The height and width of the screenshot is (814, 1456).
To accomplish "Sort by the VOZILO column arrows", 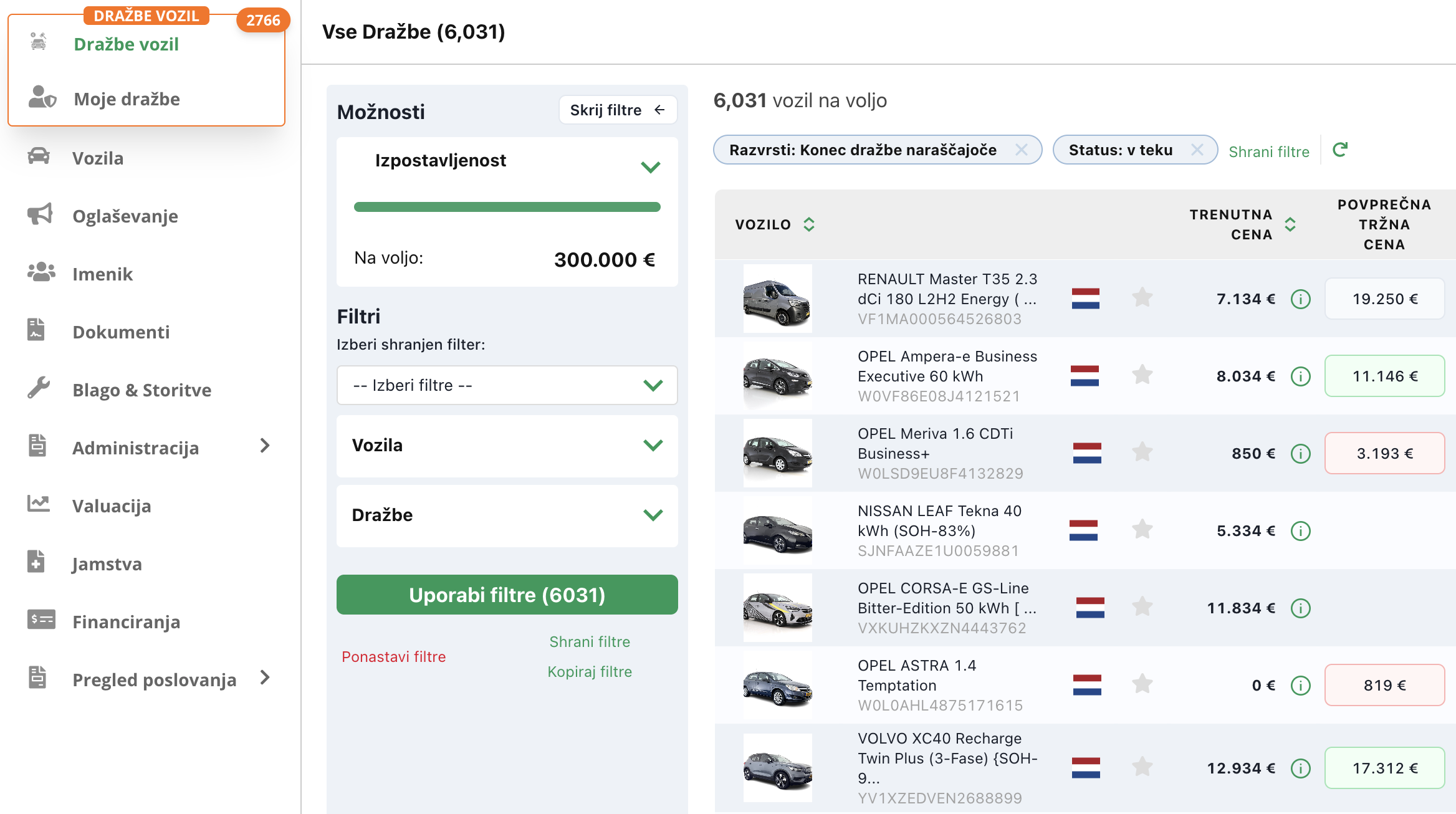I will (x=809, y=224).
